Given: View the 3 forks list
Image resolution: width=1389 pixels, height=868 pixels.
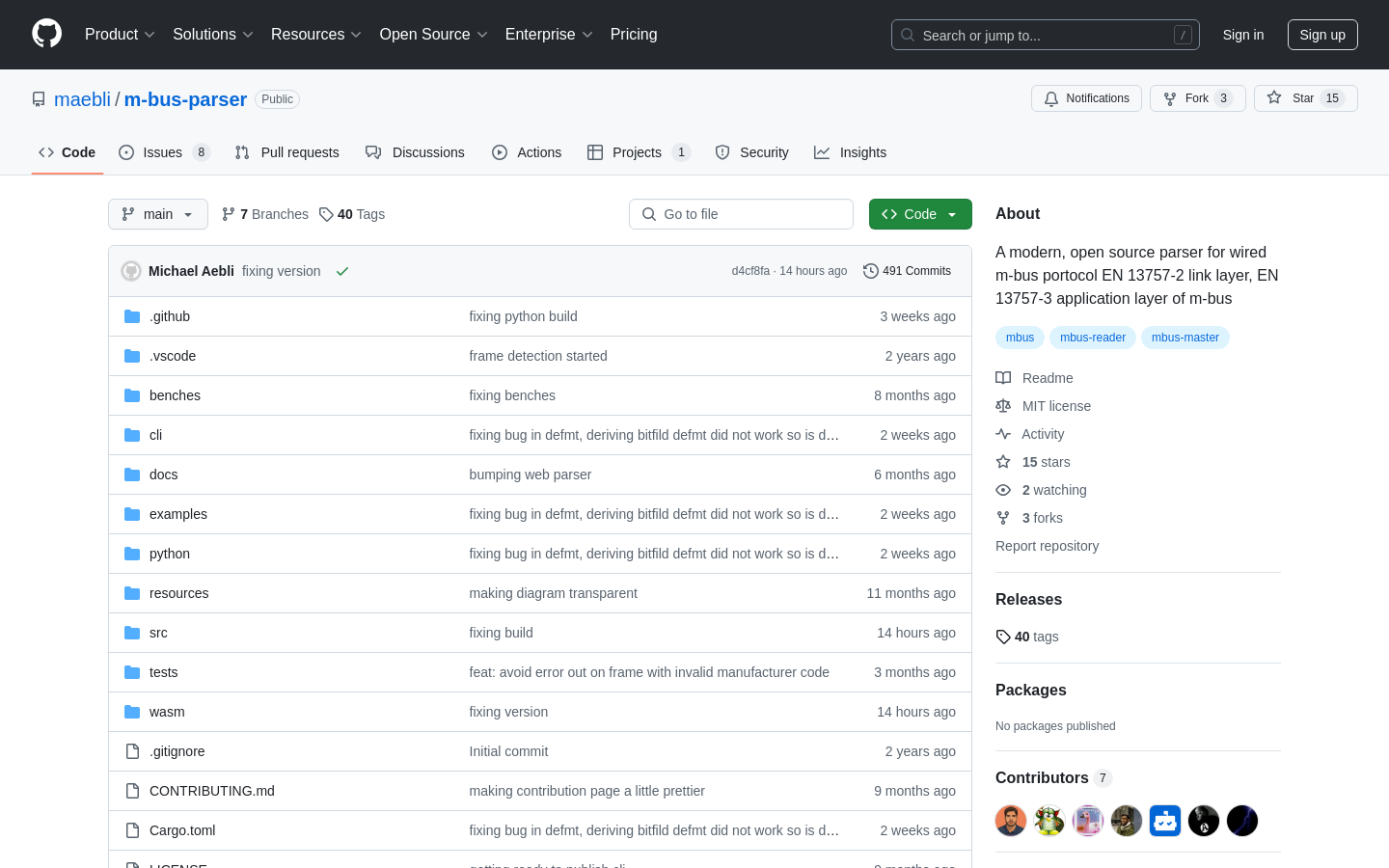Looking at the screenshot, I should pyautogui.click(x=1029, y=518).
